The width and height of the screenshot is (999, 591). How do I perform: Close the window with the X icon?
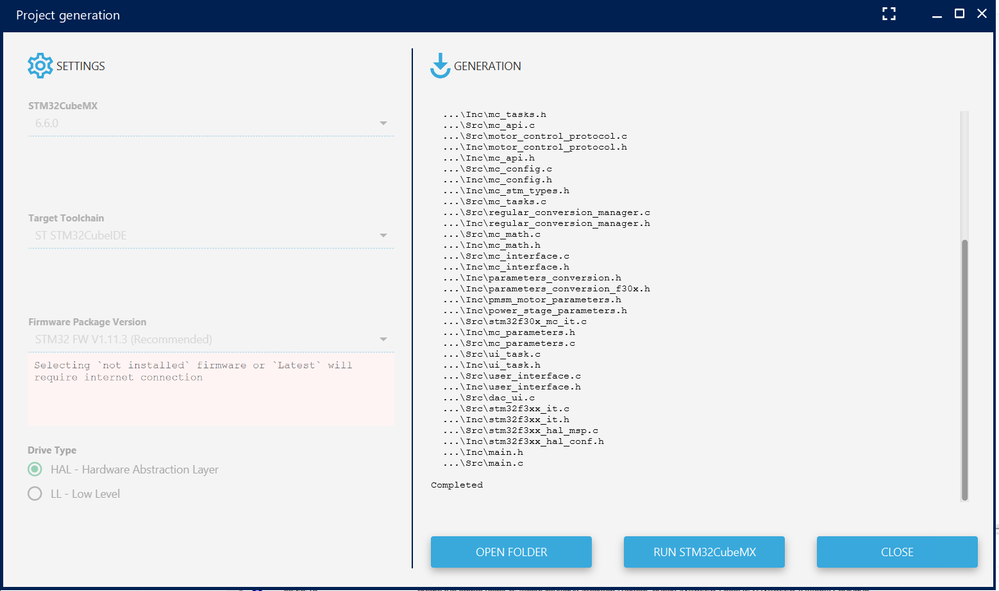pyautogui.click(x=982, y=13)
